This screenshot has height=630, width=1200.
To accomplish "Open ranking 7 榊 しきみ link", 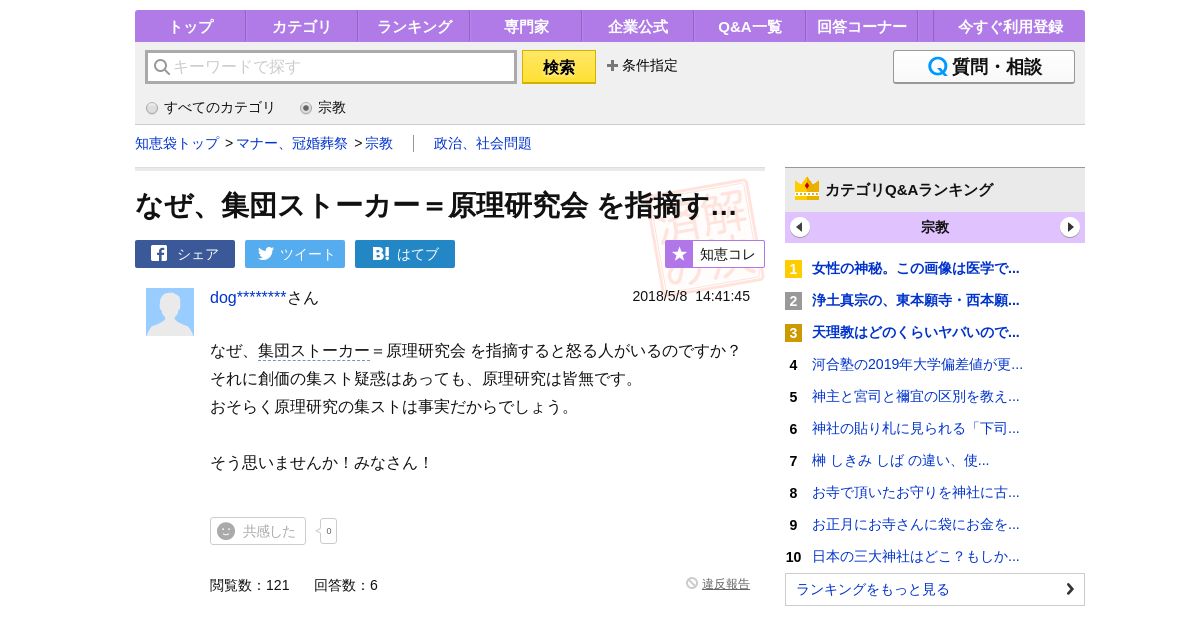I will [x=900, y=460].
